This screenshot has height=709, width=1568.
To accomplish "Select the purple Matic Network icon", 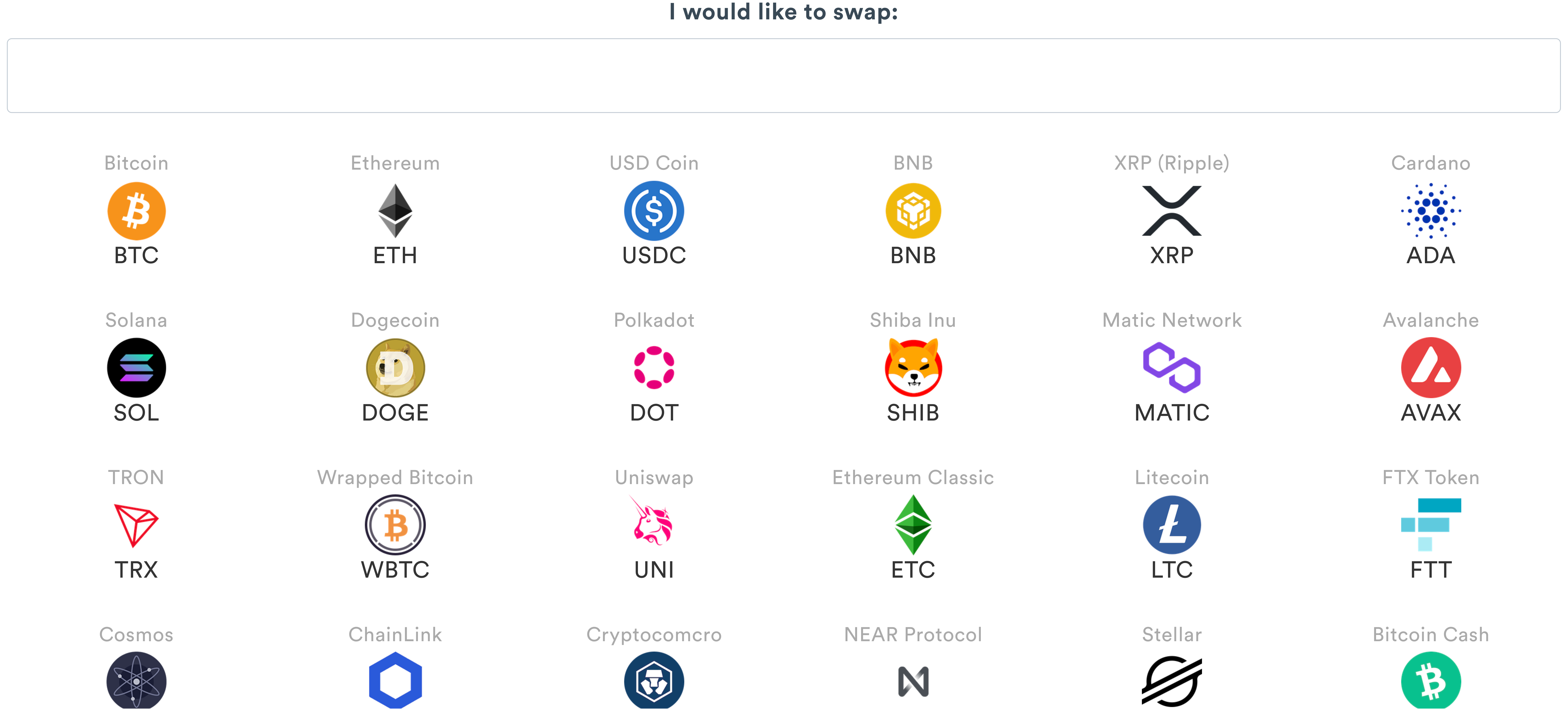I will tap(1172, 368).
